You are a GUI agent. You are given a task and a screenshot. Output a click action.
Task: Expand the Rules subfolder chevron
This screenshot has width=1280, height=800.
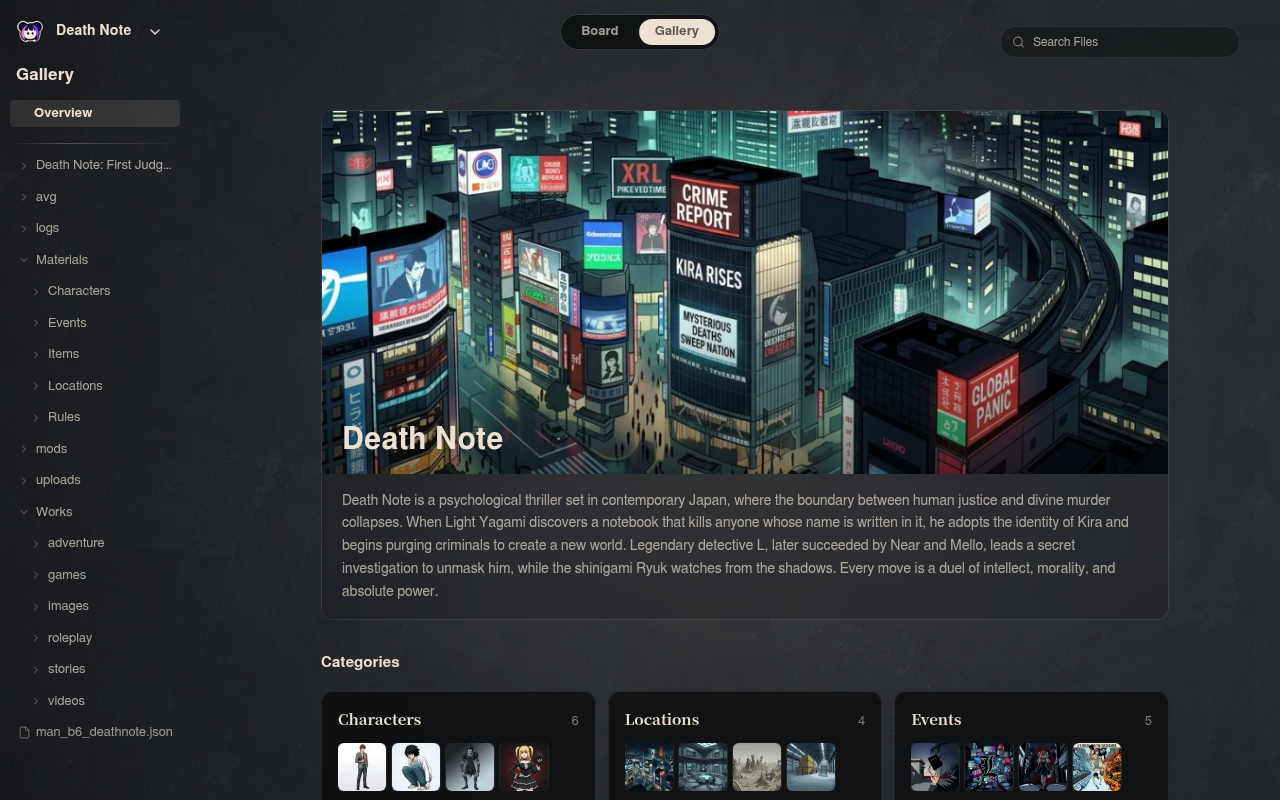click(36, 417)
